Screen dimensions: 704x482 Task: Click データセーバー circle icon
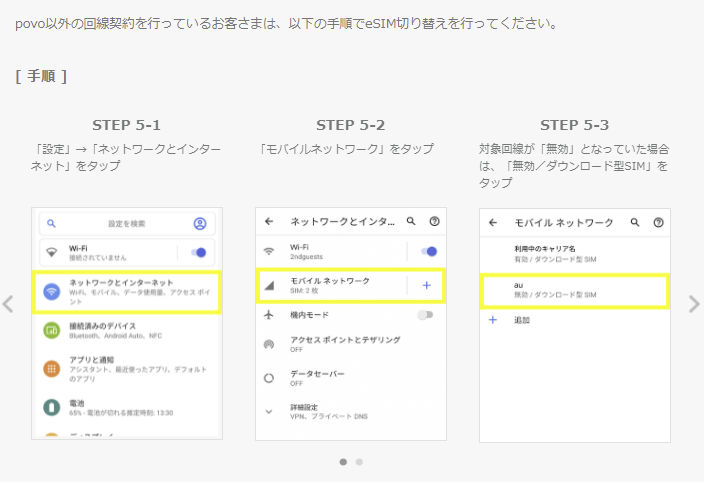(269, 378)
